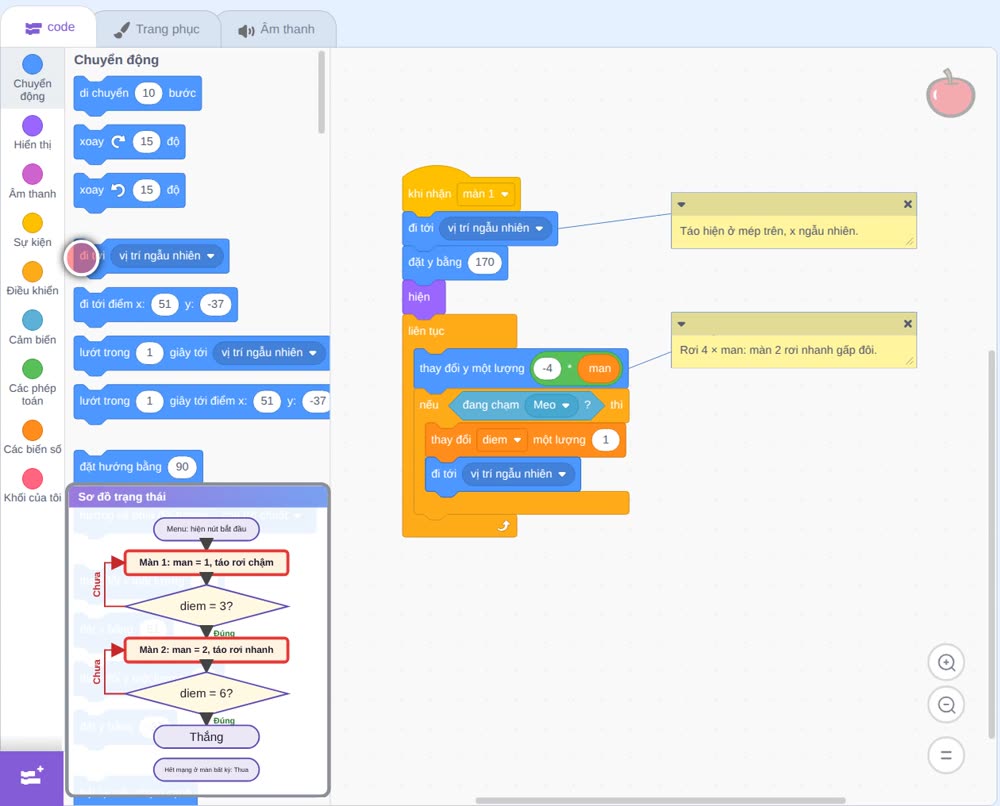Click the 90 field in 'đặt hướng bằng'
1000x806 pixels.
182,467
